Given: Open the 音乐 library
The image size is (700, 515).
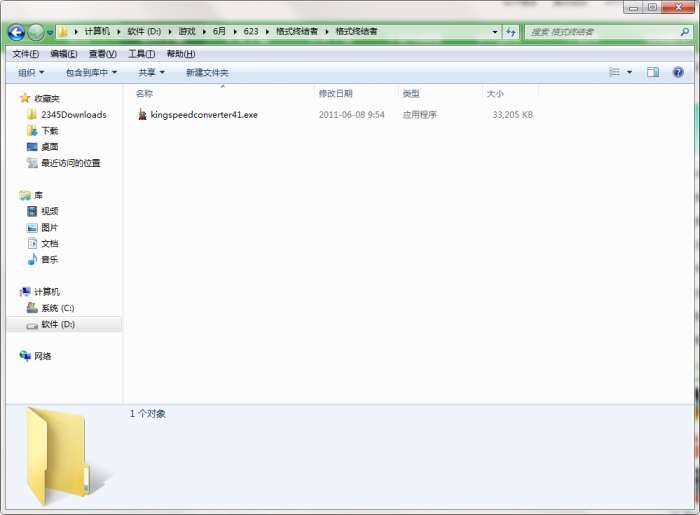Looking at the screenshot, I should tap(50, 260).
